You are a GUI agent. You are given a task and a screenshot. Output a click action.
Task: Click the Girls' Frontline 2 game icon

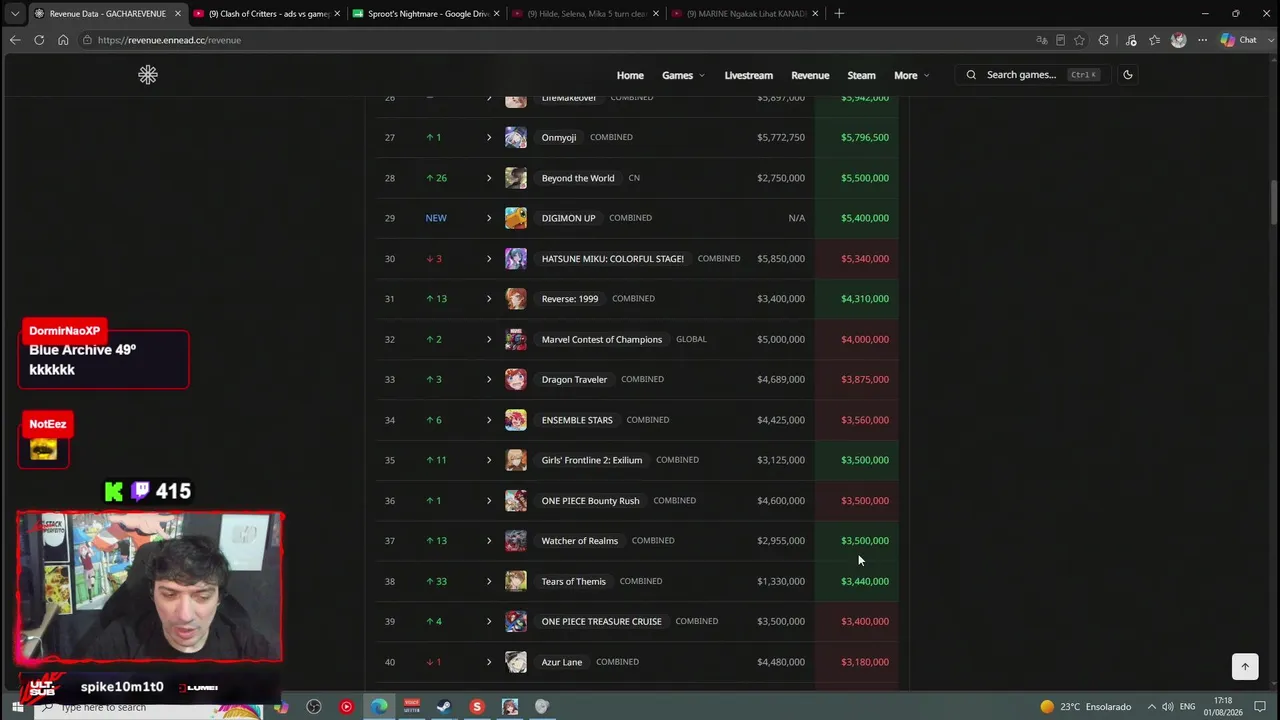pyautogui.click(x=516, y=460)
